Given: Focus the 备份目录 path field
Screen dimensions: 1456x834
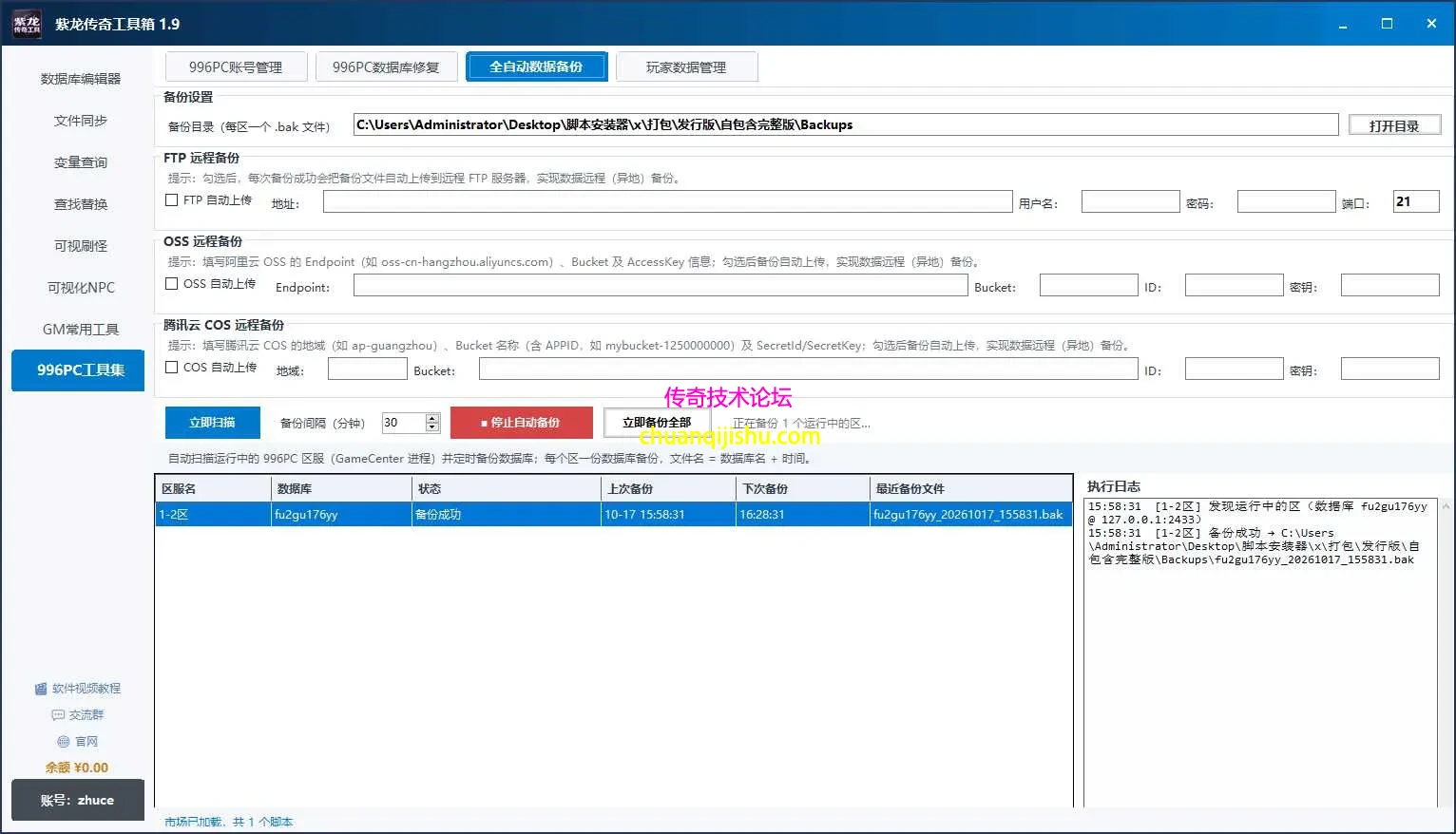Looking at the screenshot, I should pyautogui.click(x=846, y=124).
